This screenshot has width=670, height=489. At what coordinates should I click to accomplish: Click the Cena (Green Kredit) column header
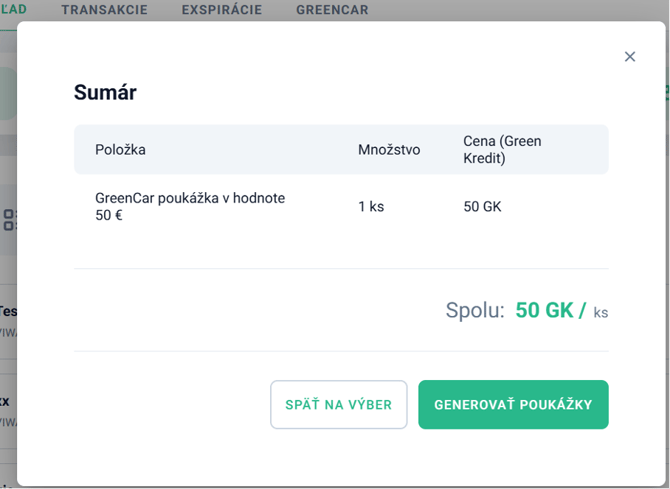[x=502, y=150]
